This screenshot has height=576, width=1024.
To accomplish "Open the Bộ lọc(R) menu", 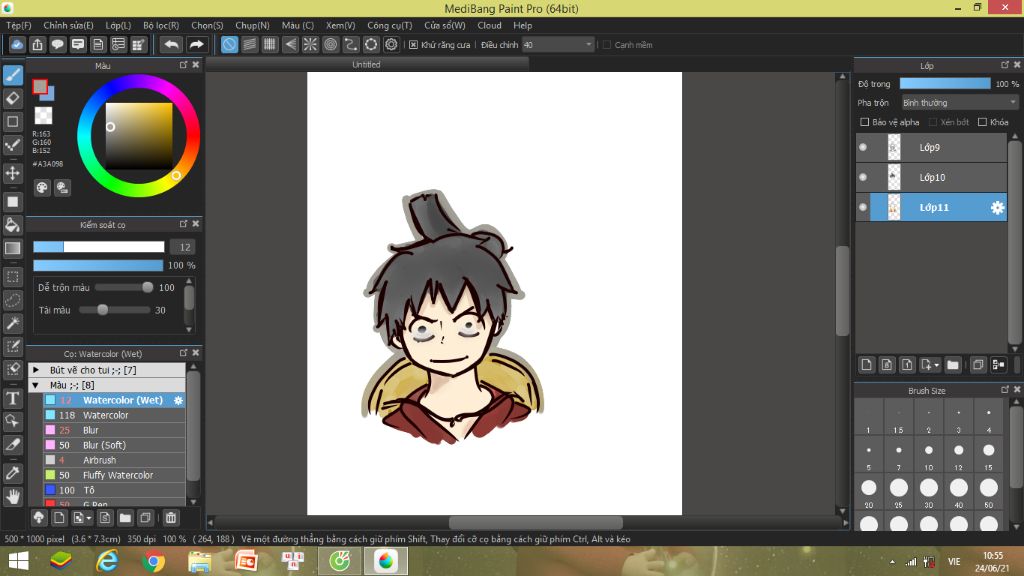I will click(x=161, y=25).
